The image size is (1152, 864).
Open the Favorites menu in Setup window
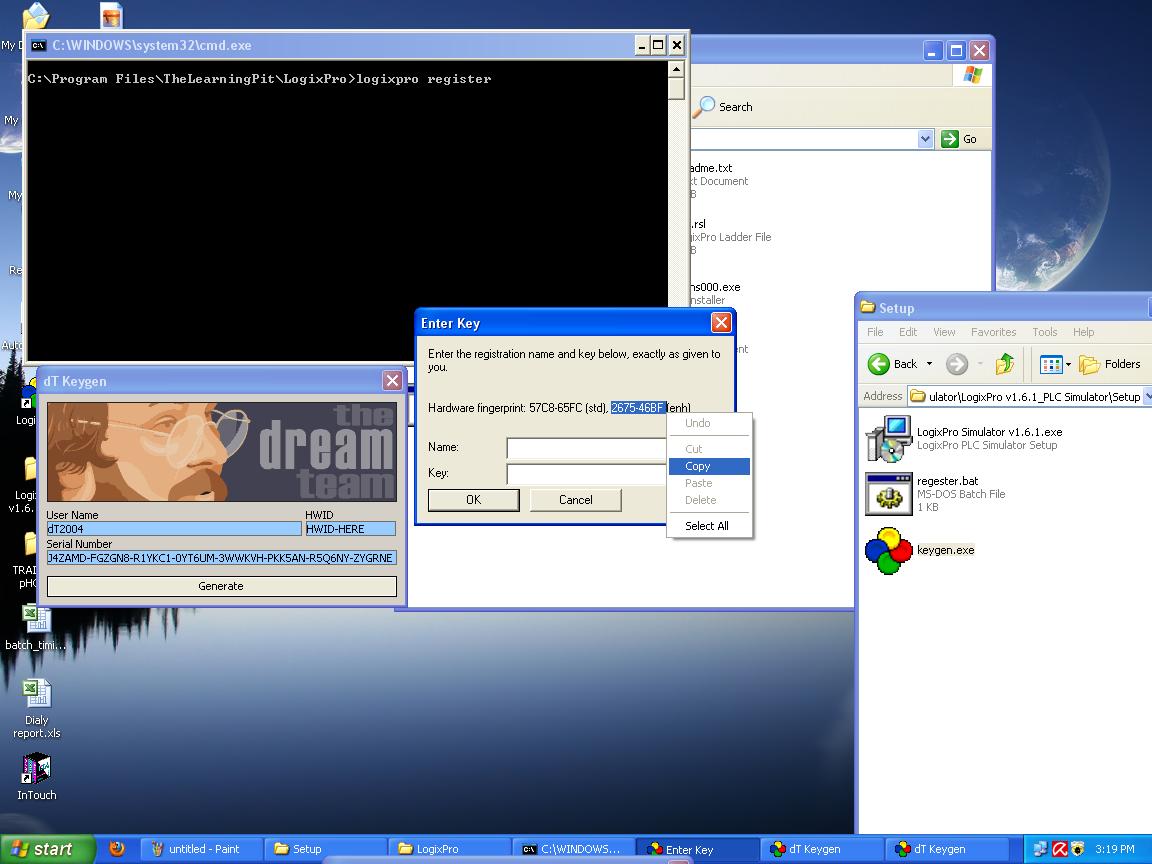pos(993,332)
